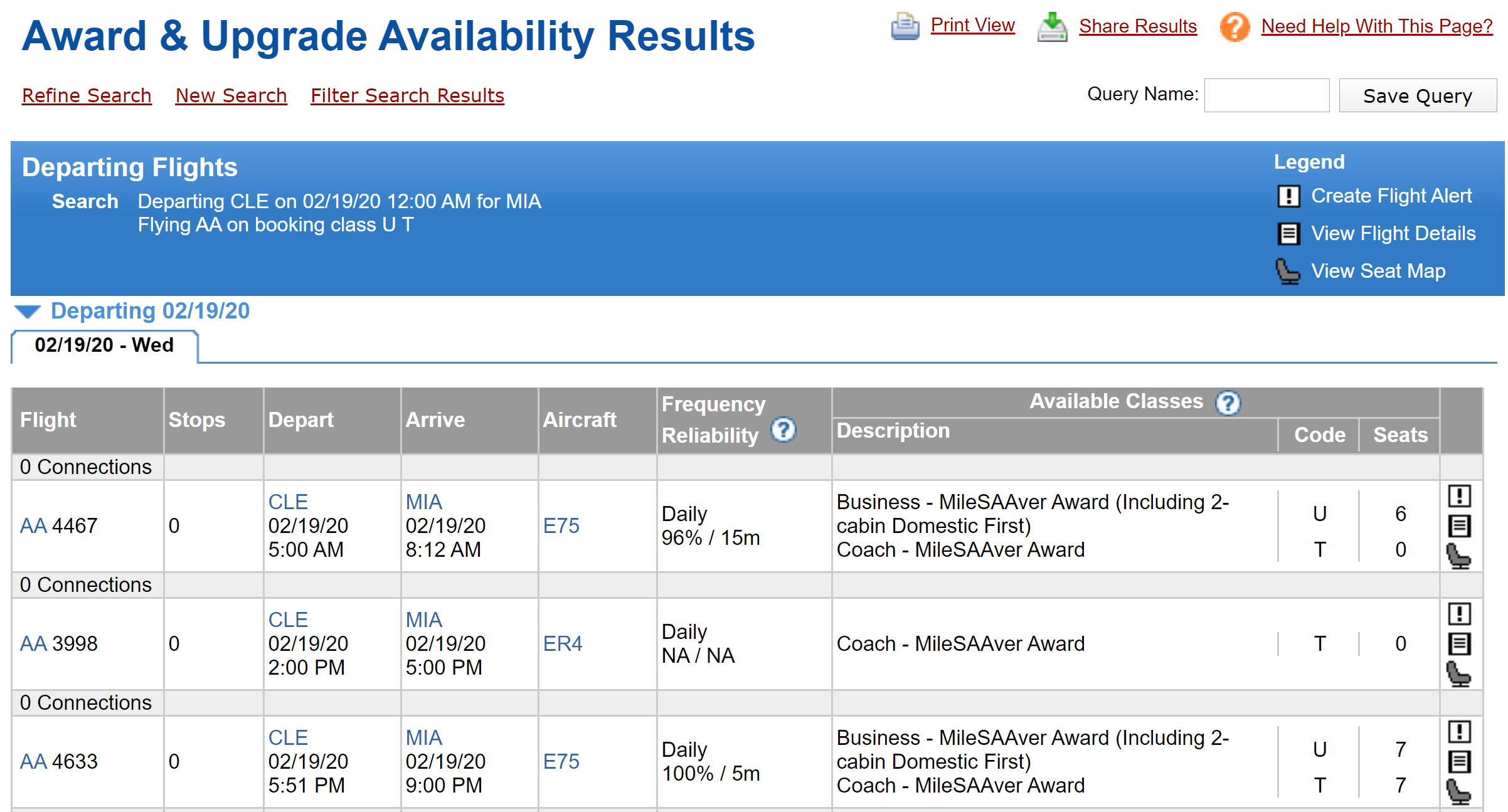Click the '9:00 PM' arrival time
The image size is (1508, 812).
pos(444,785)
